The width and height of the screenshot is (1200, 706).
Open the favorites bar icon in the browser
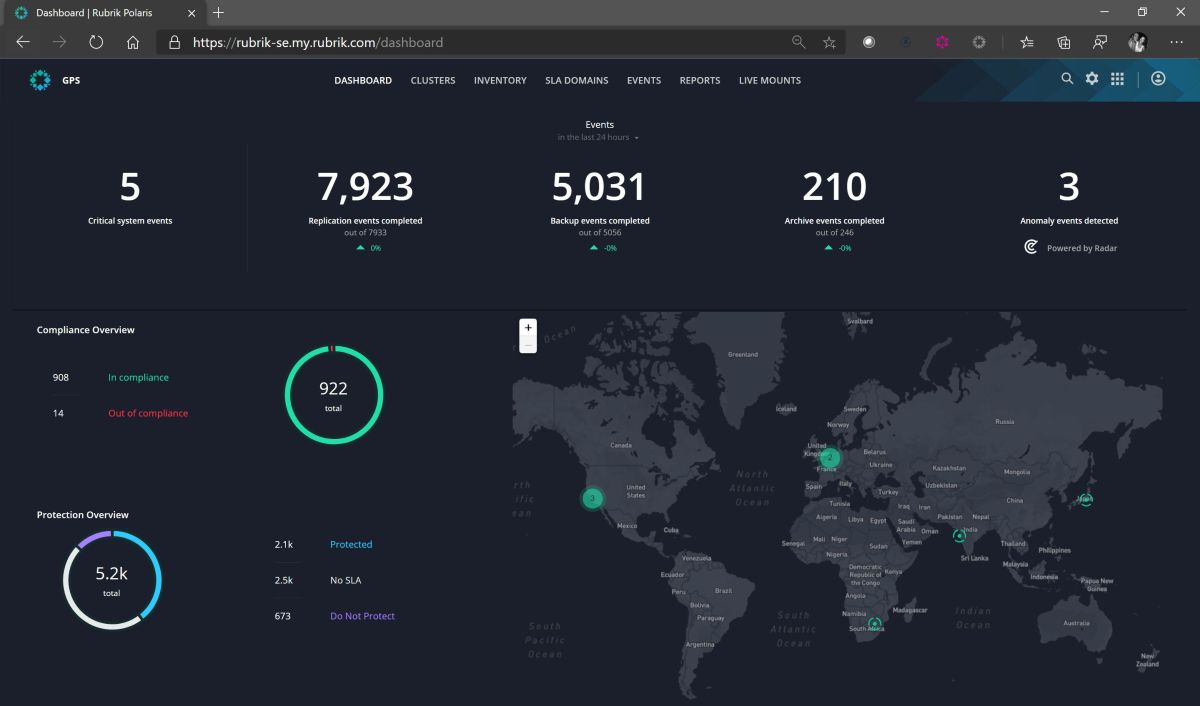point(1027,42)
